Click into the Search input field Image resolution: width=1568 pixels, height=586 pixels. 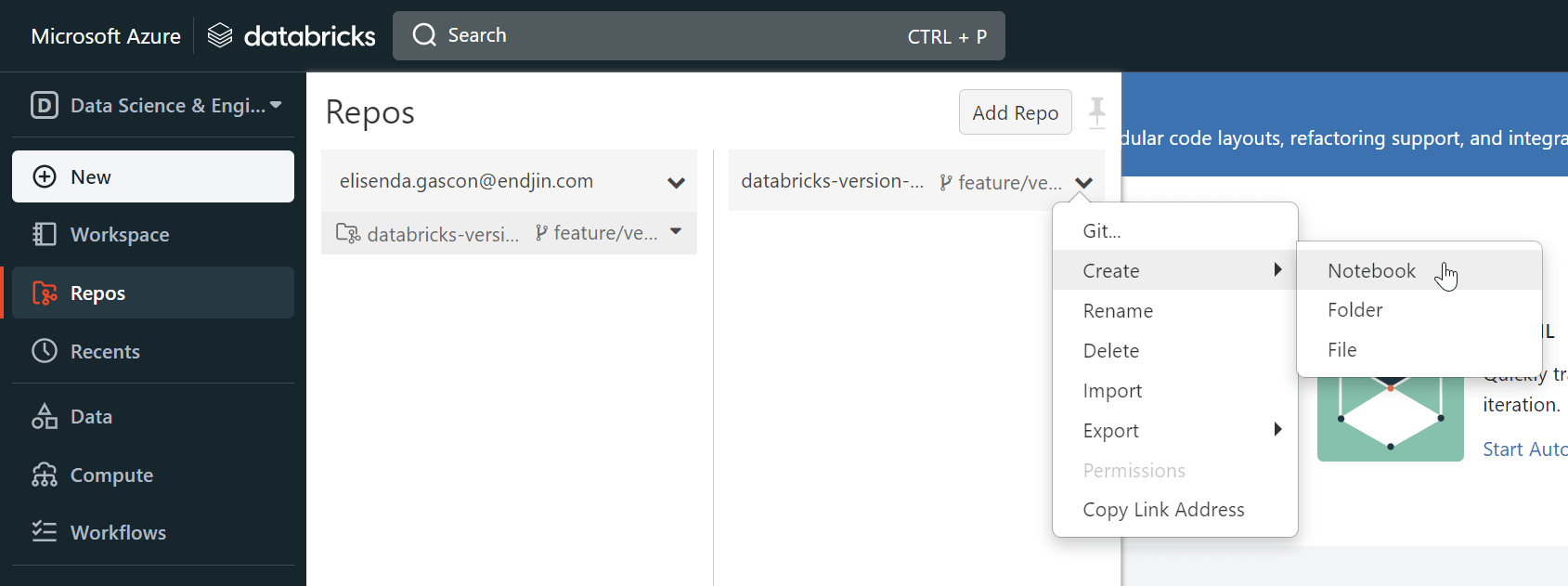click(x=698, y=35)
